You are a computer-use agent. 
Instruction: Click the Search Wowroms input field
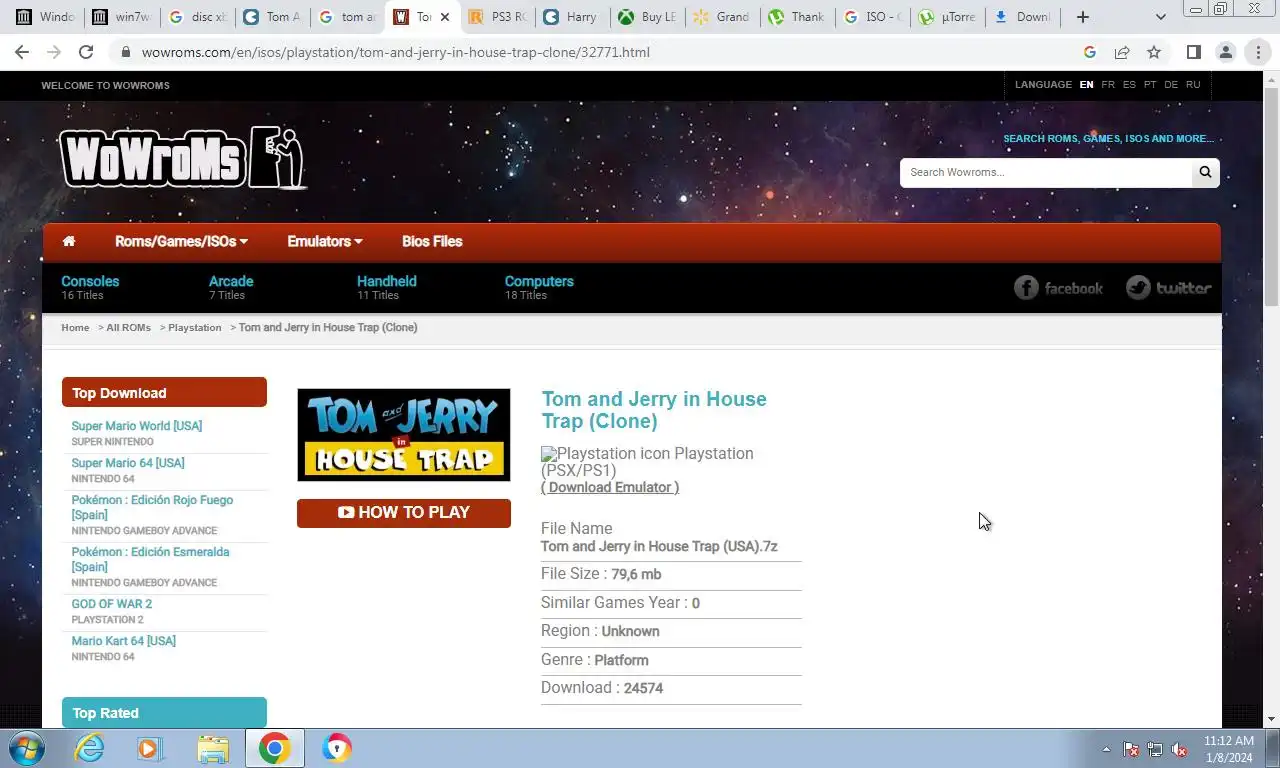point(1046,172)
